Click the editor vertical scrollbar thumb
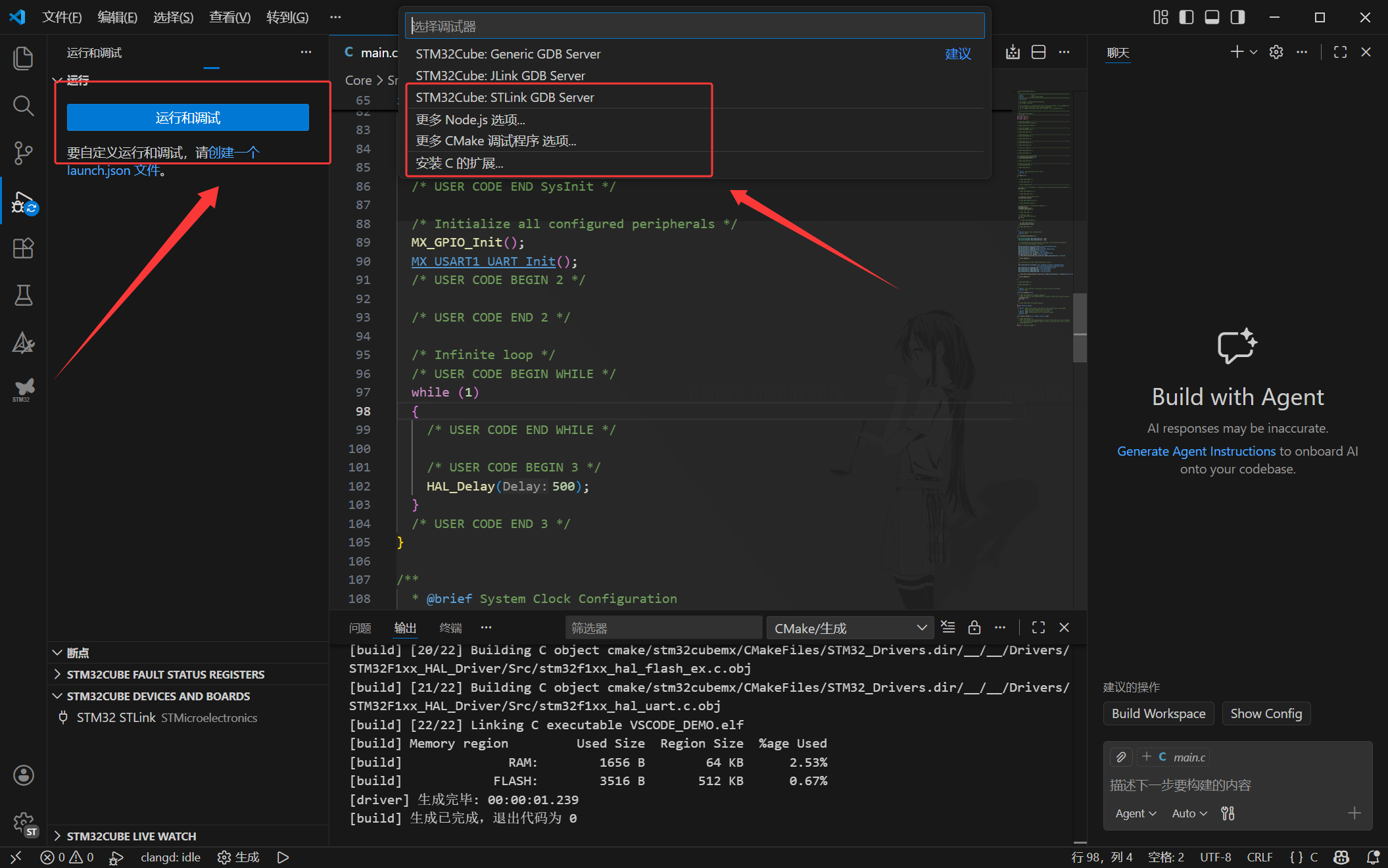1388x868 pixels. coord(1080,328)
